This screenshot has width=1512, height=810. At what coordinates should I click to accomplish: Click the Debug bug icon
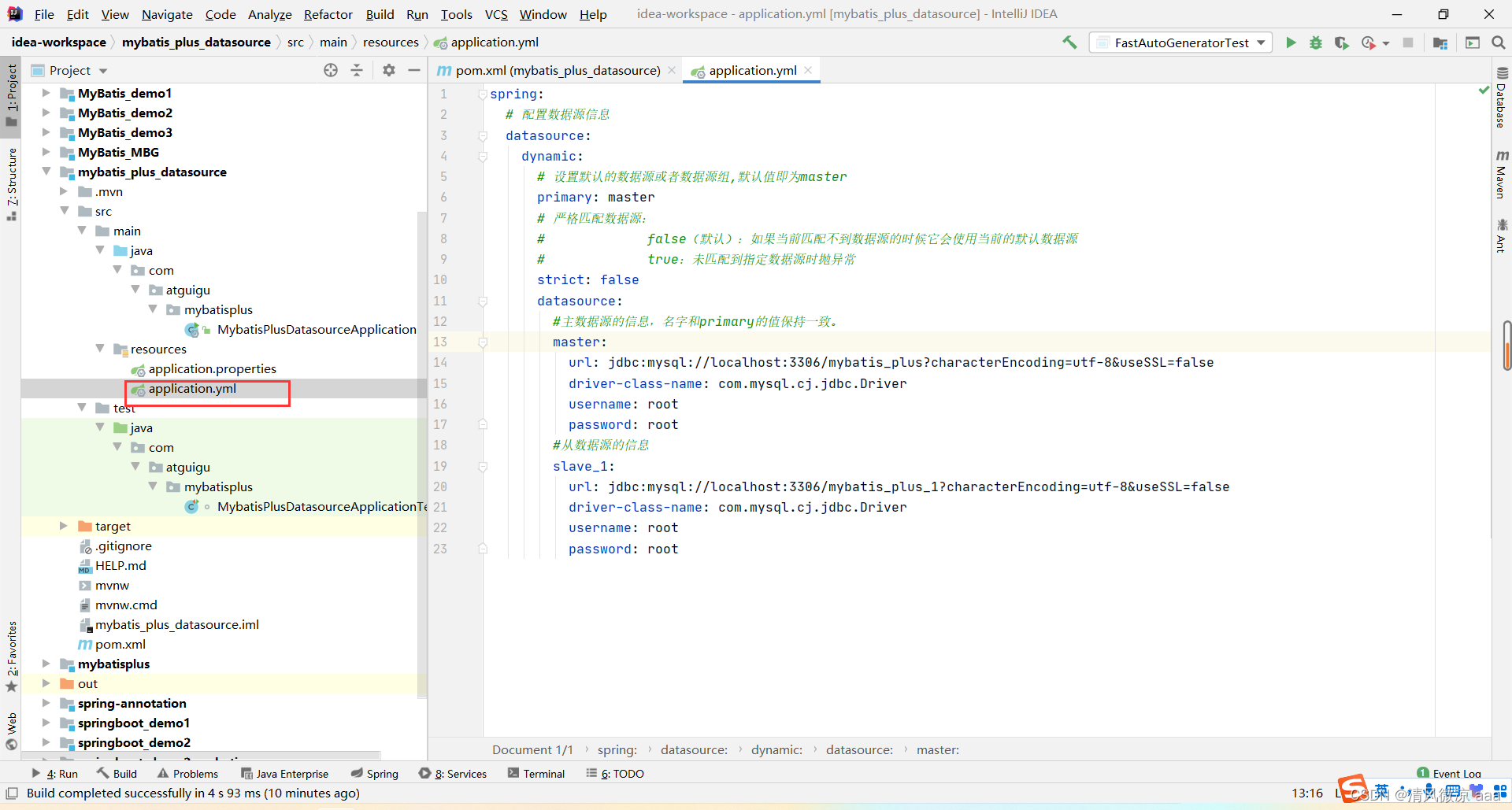1315,43
